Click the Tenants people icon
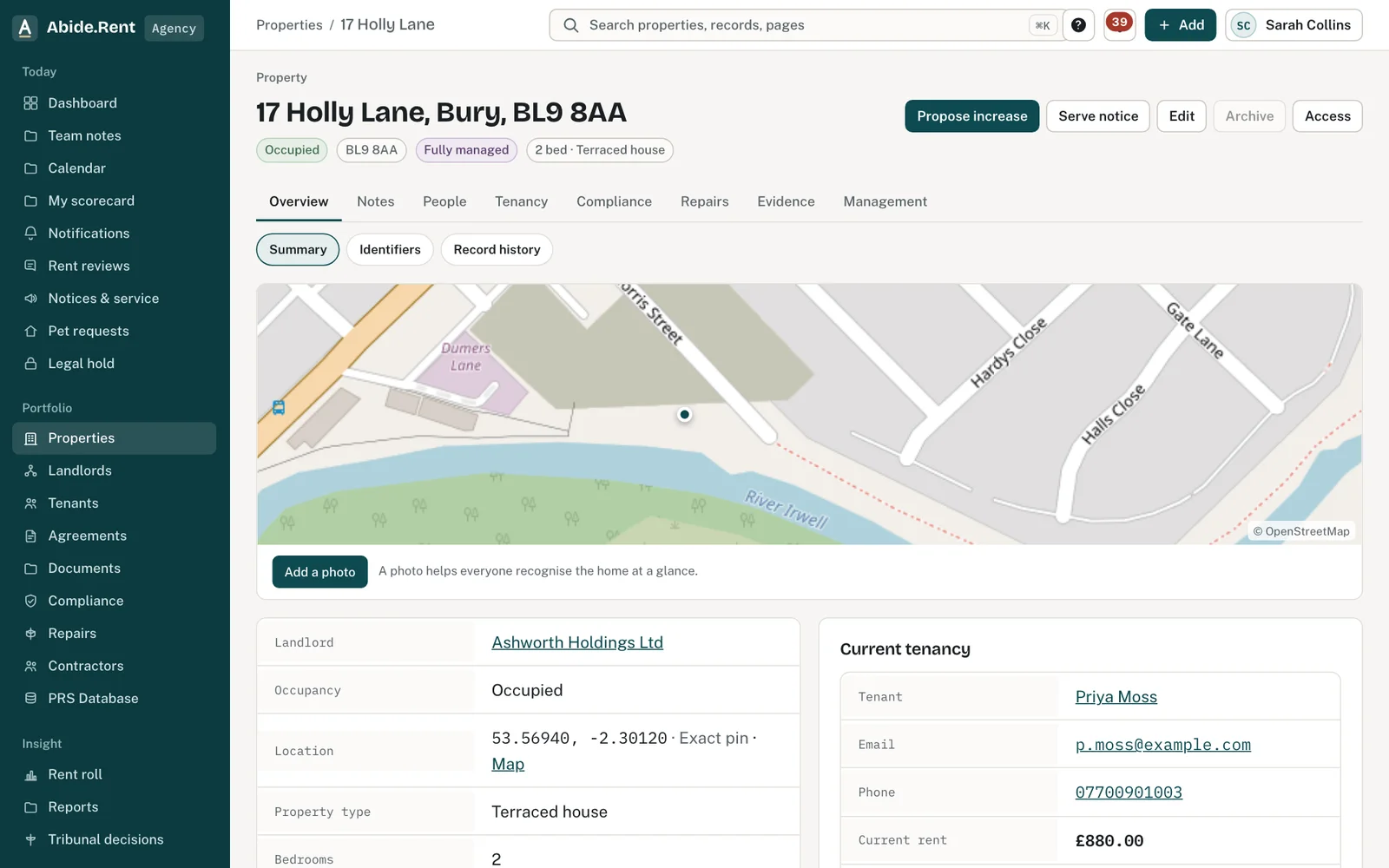 tap(30, 503)
